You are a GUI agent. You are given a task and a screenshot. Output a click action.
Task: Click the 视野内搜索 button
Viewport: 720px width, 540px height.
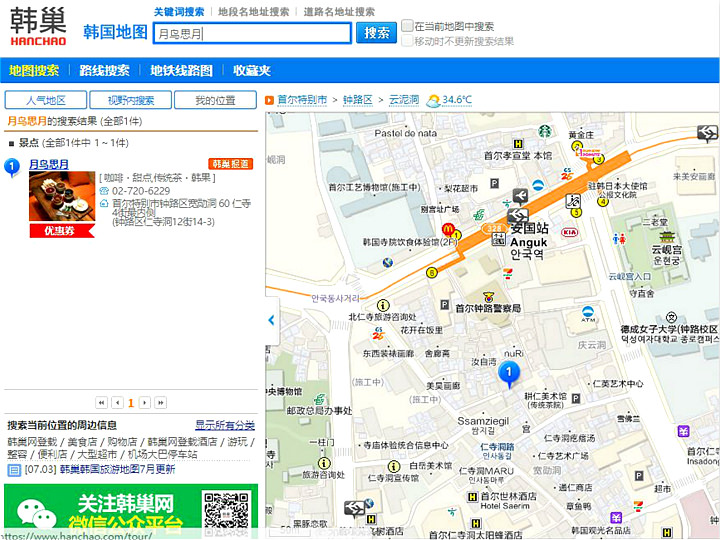[x=130, y=100]
